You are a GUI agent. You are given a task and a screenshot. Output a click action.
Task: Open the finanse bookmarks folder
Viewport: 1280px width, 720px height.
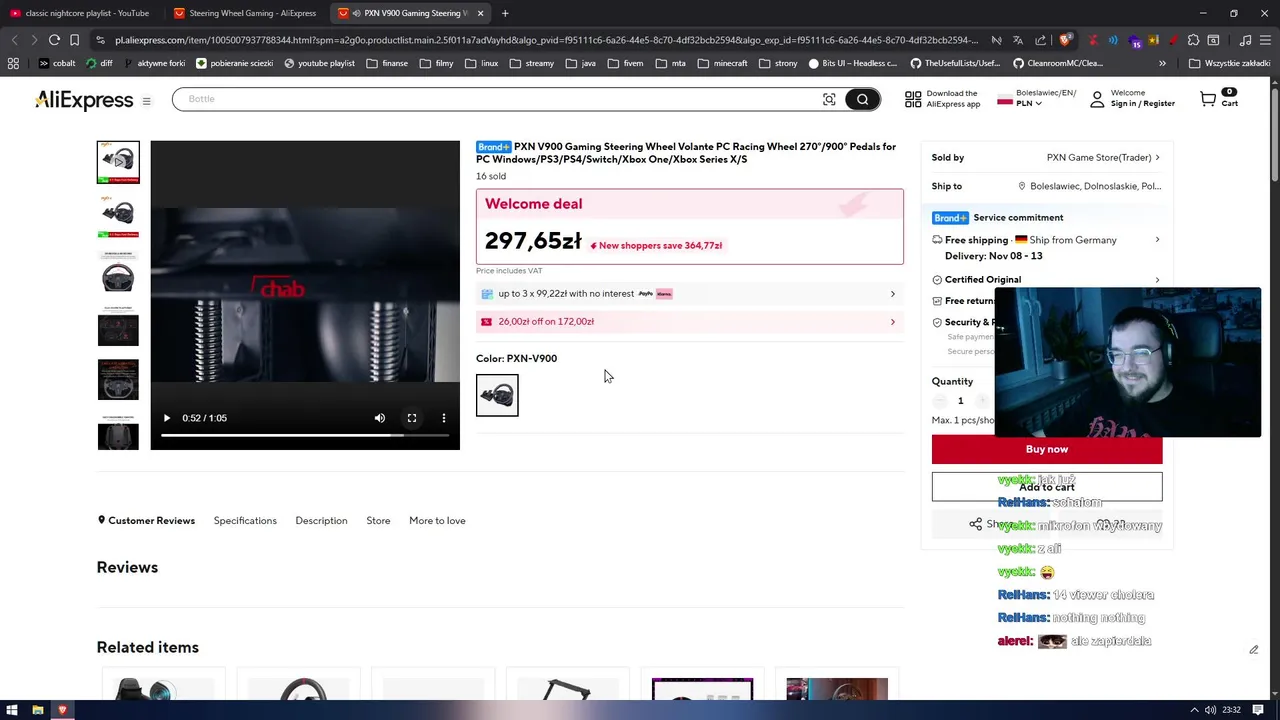387,63
